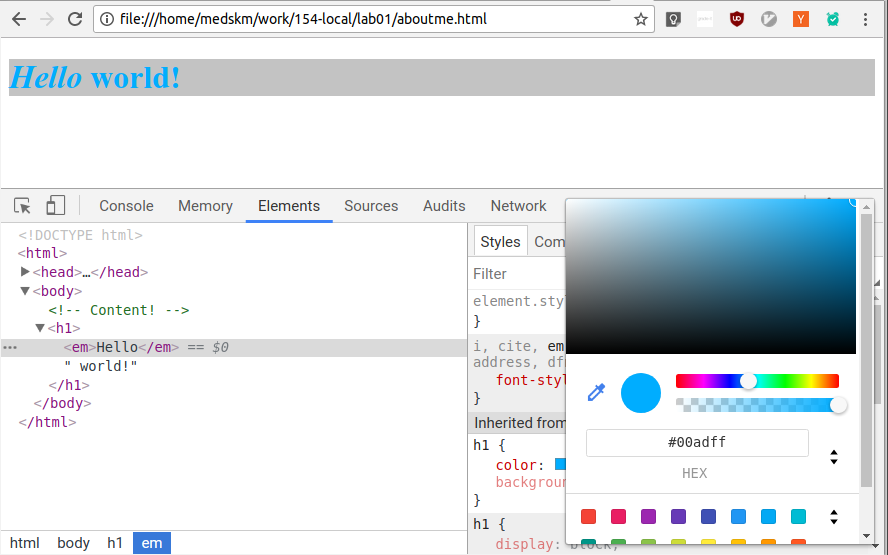
Task: Click the green alarm clock extension
Action: (x=833, y=19)
